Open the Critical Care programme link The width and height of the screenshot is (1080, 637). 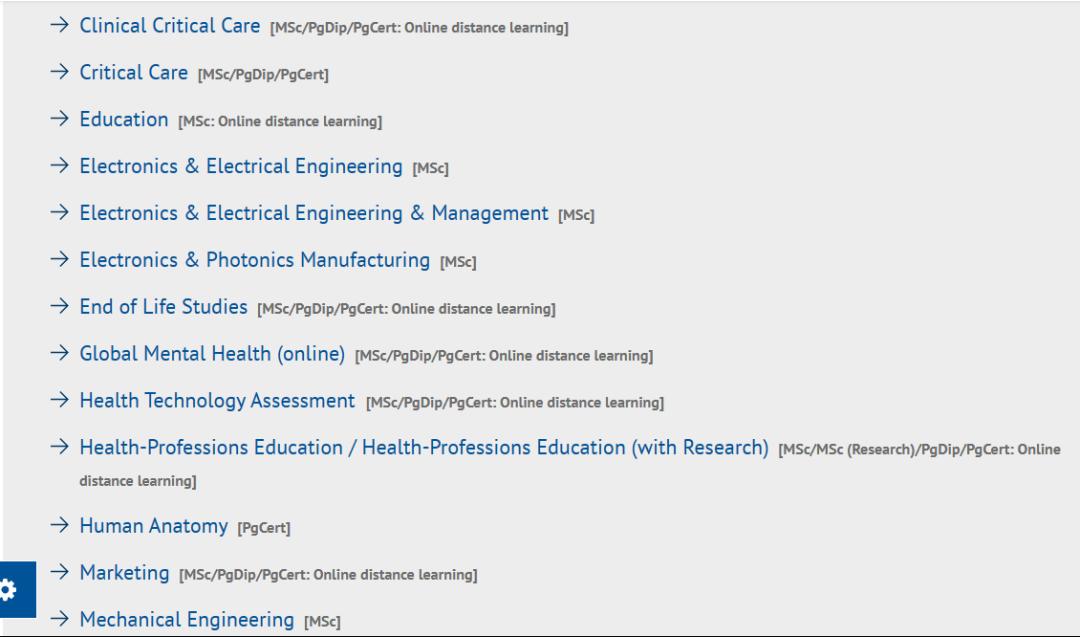(x=134, y=73)
